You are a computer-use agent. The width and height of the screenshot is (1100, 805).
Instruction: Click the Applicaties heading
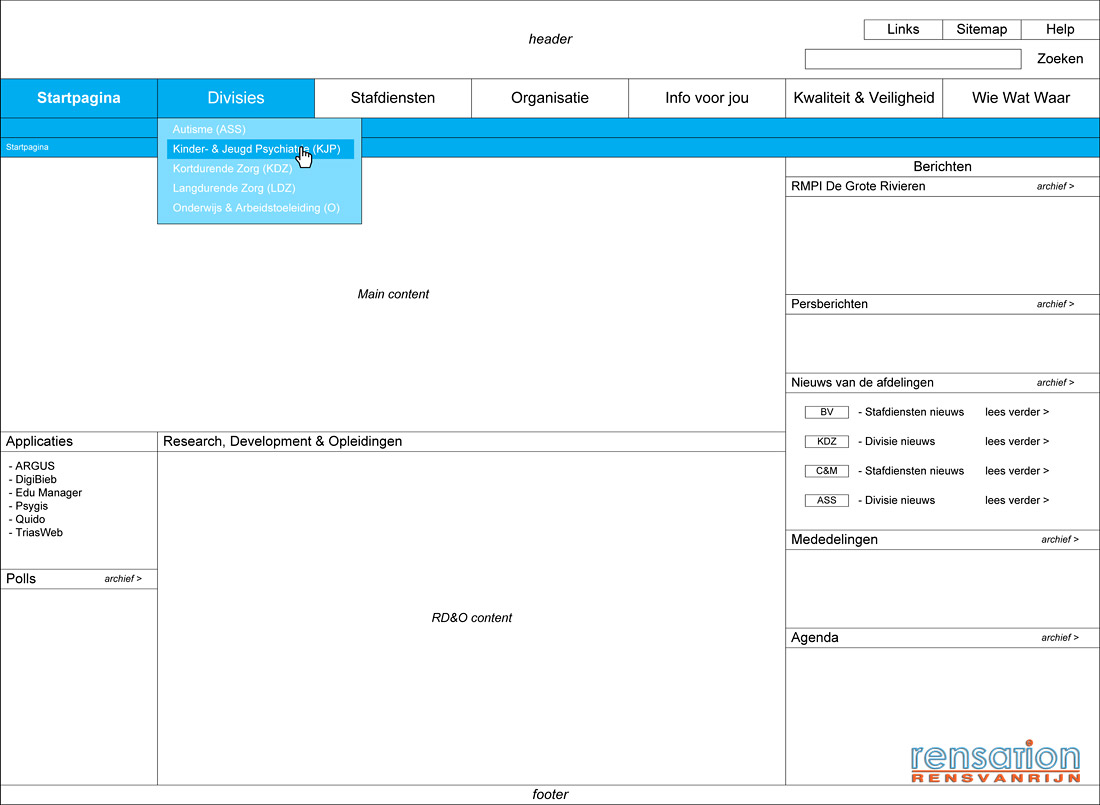click(x=39, y=441)
